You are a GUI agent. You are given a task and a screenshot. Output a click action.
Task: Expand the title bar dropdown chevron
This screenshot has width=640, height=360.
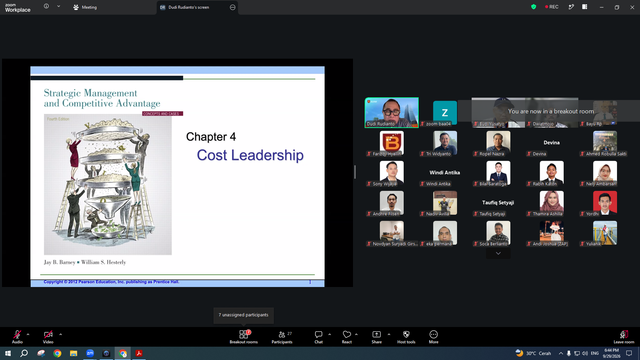click(x=58, y=7)
